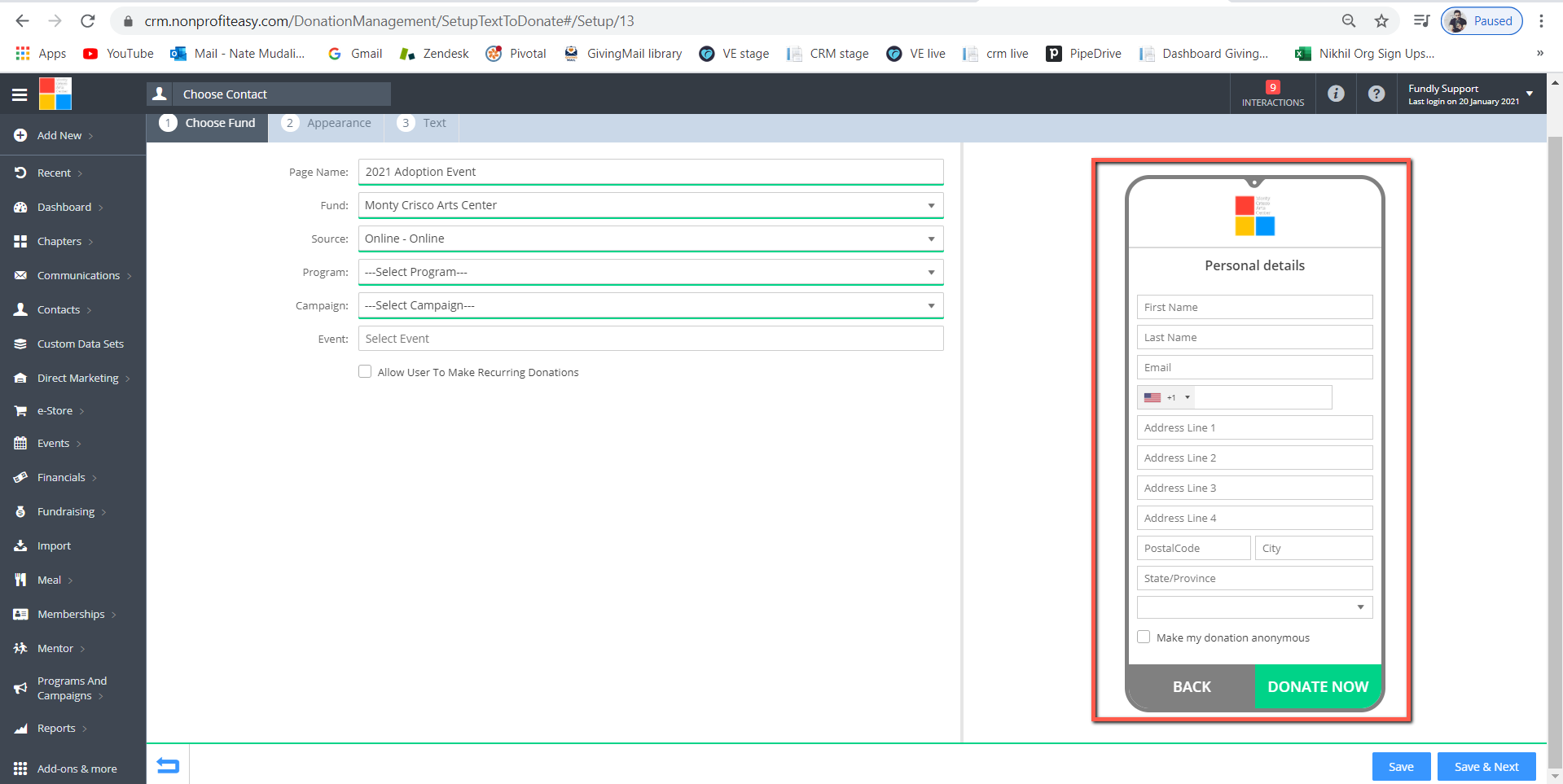Screen dimensions: 1563x784
Task: Open the empty country dropdown in preview
Action: tap(1254, 607)
